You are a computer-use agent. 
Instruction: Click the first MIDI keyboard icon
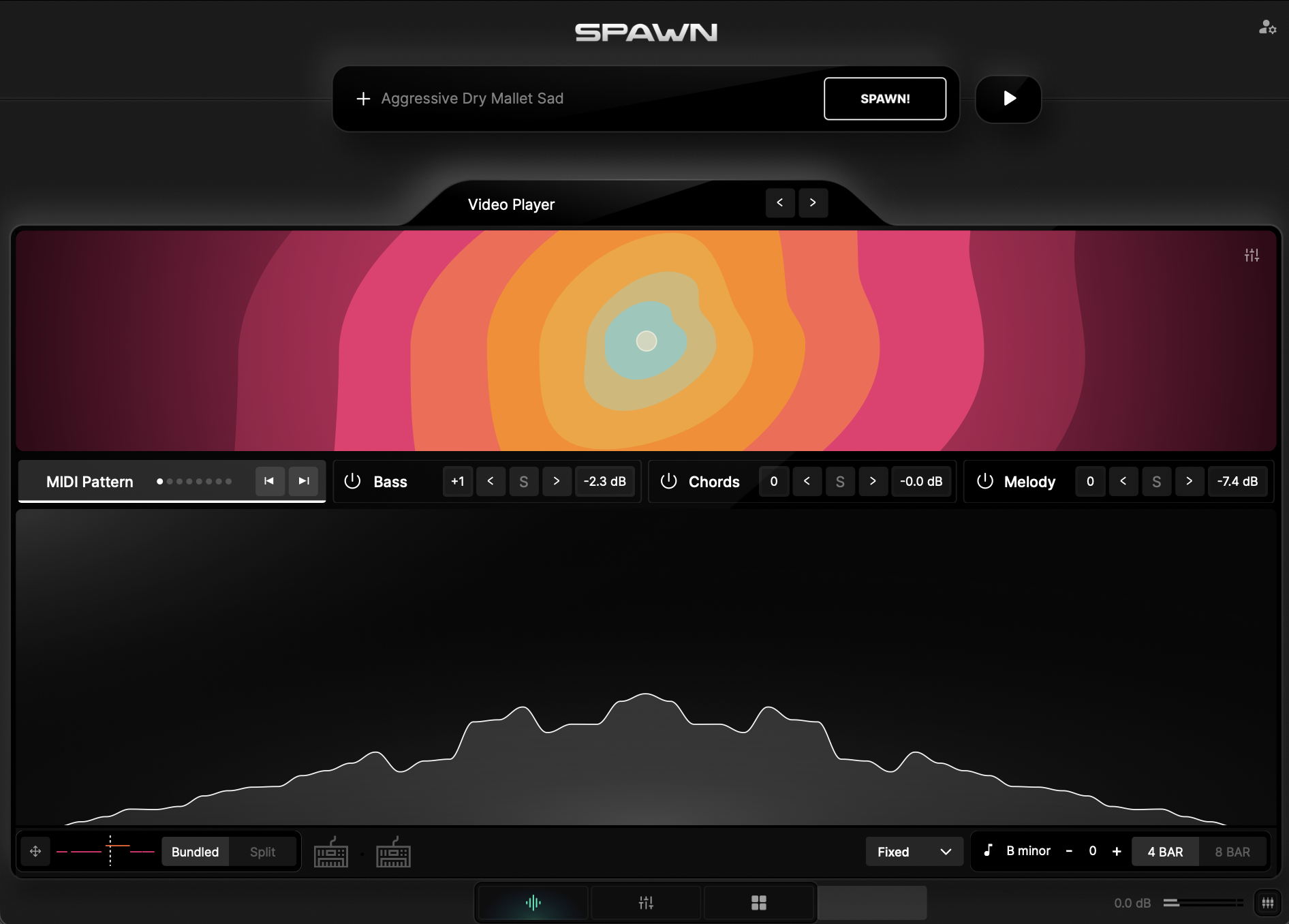(x=331, y=852)
